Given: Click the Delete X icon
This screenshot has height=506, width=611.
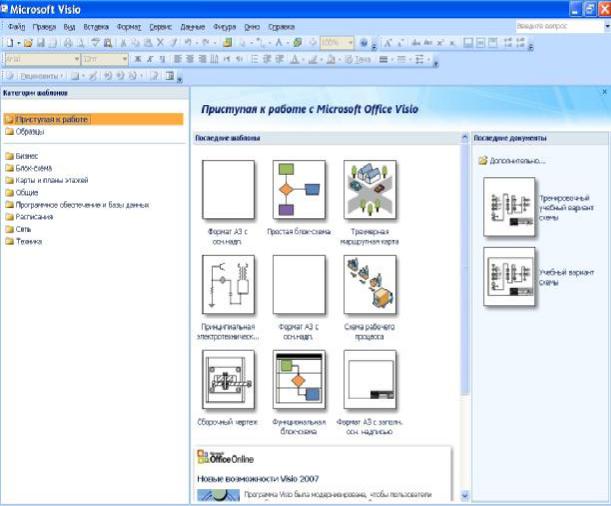Looking at the screenshot, I should 160,43.
